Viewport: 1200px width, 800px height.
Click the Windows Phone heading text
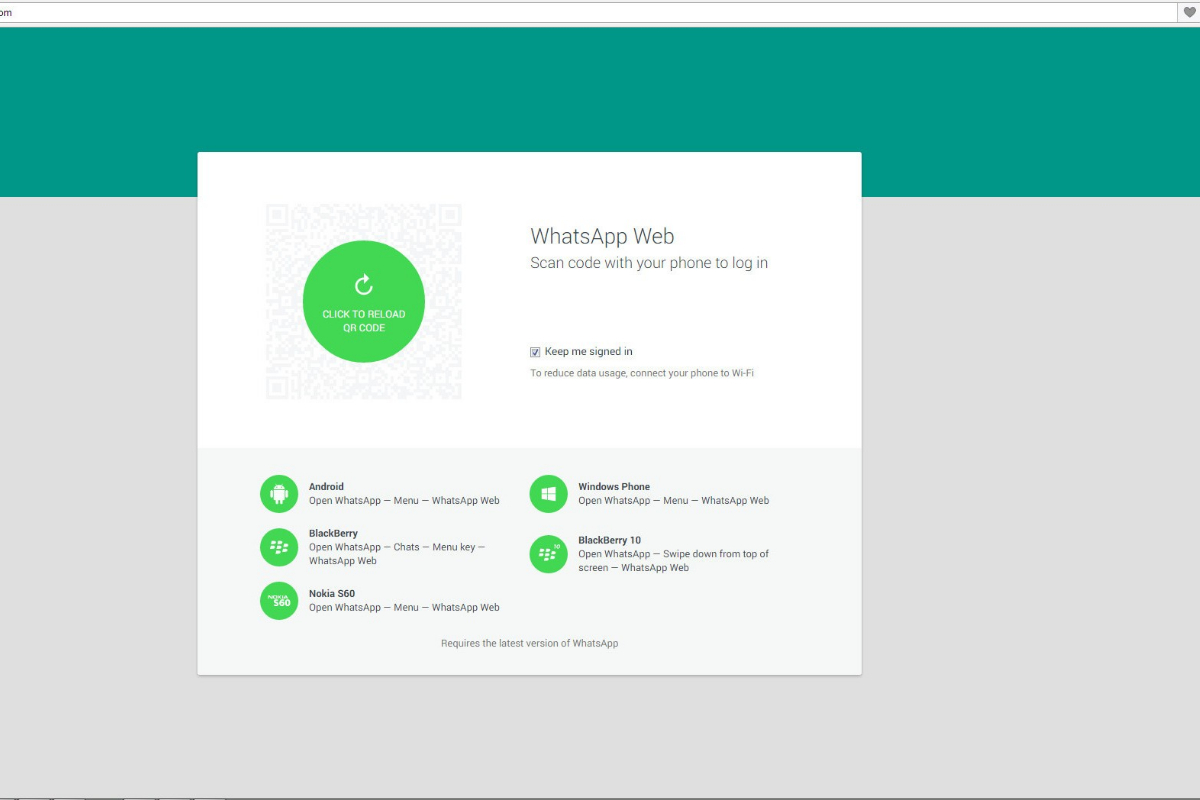coord(613,487)
